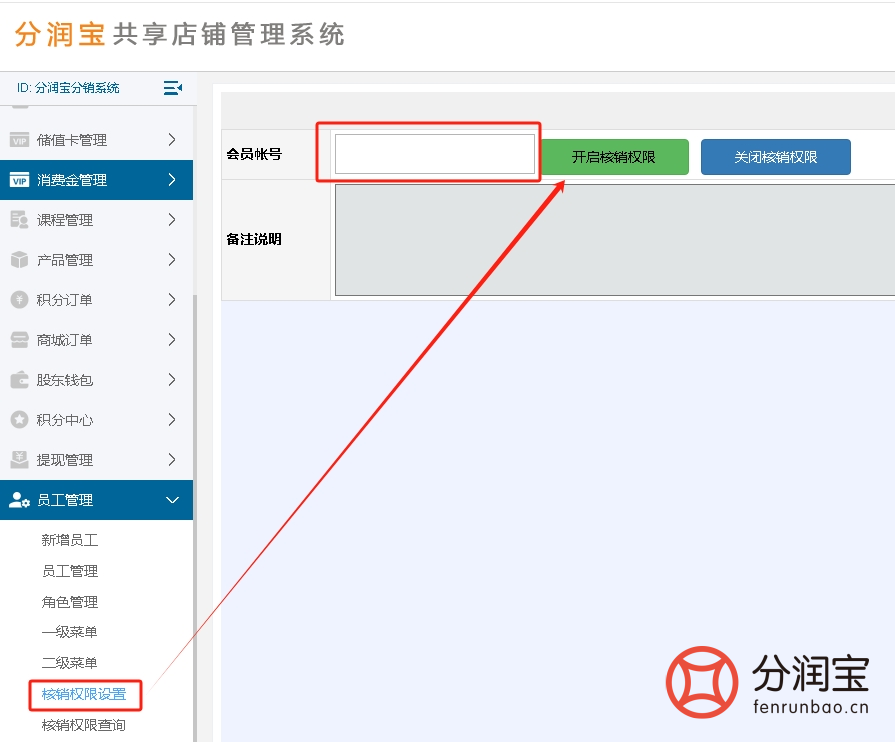
Task: Click the blue 关闭核销权限 button
Action: point(775,157)
